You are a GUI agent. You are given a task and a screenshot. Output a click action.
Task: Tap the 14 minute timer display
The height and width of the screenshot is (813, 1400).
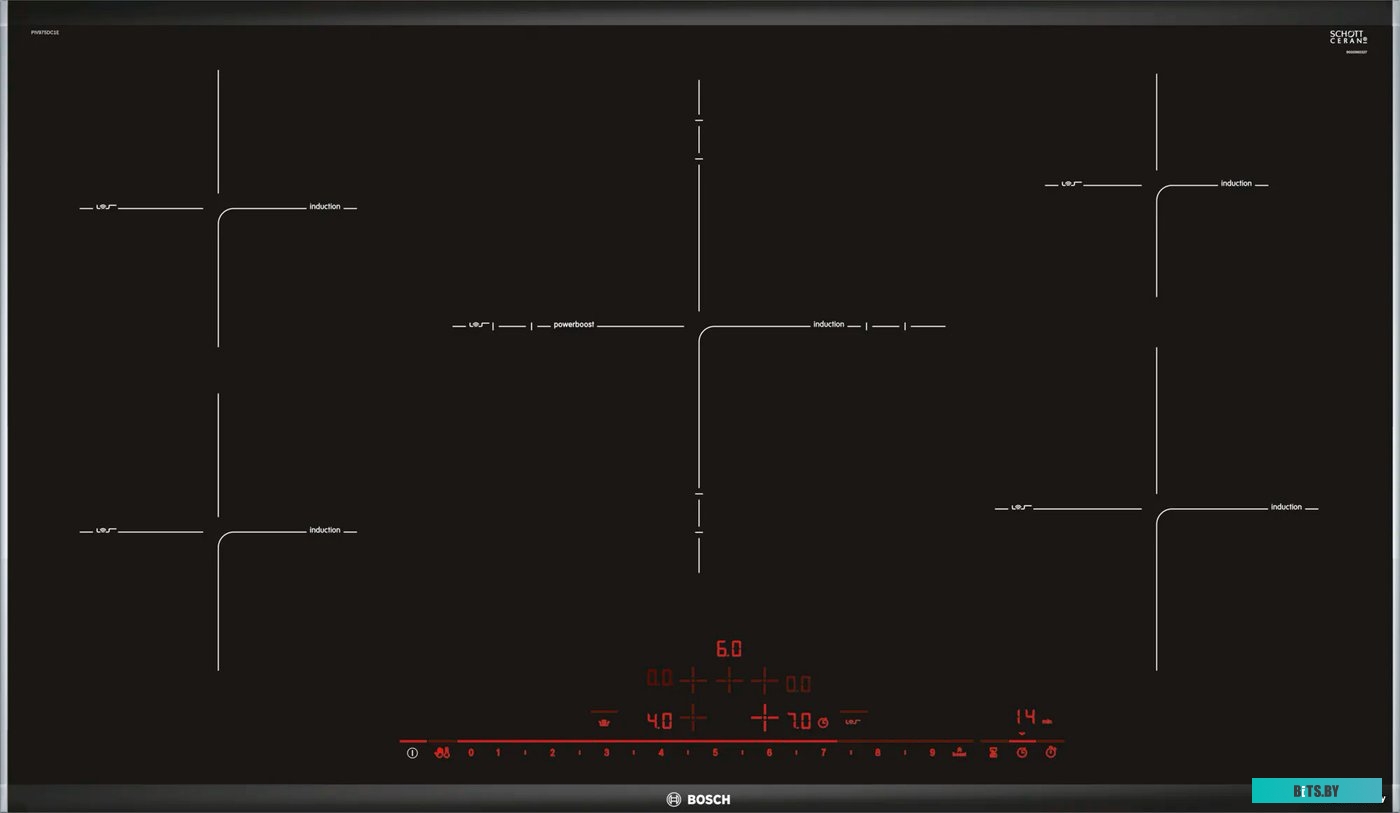point(1025,716)
